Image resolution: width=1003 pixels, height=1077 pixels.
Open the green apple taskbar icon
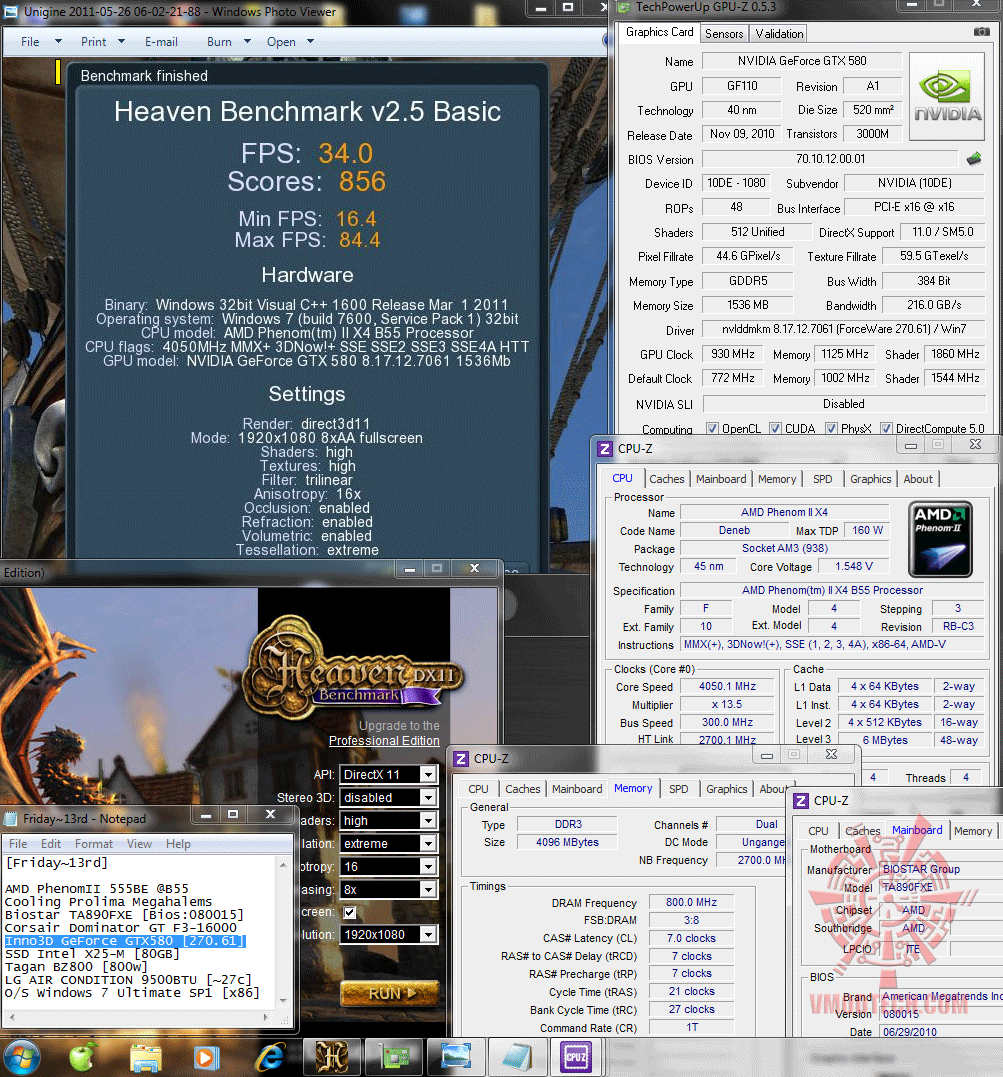click(x=83, y=1056)
